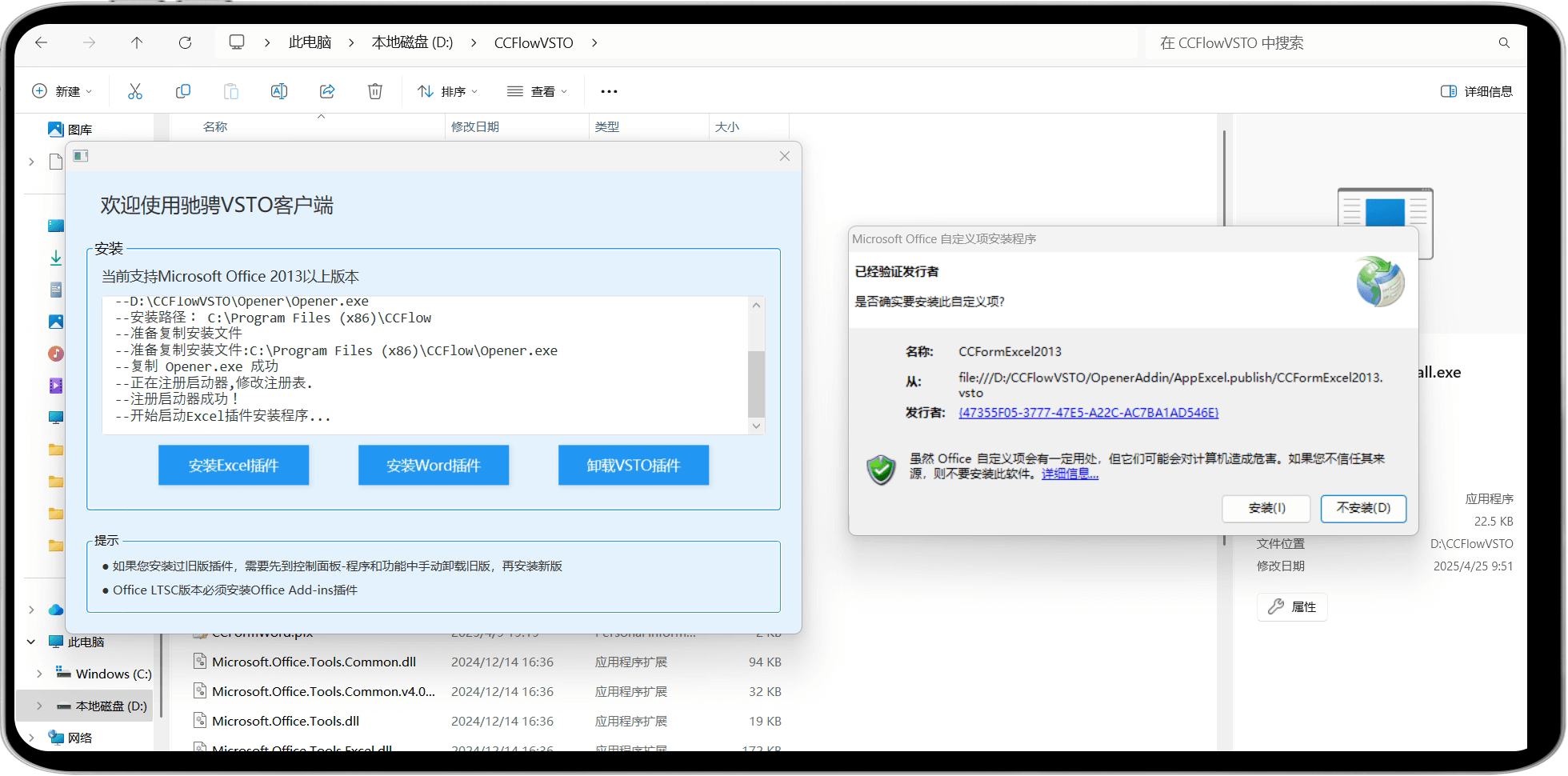This screenshot has height=776, width=1568.
Task: Select Microsoft.Office.Tools.Common.v4.0 file
Action: 323,691
